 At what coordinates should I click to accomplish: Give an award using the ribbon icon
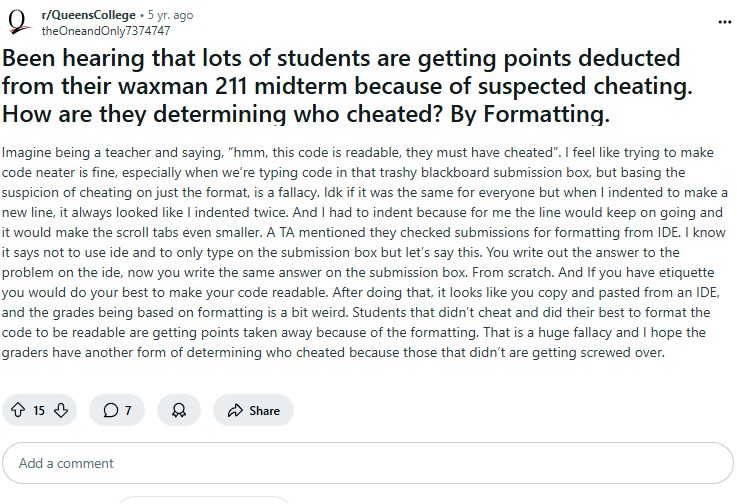point(179,410)
